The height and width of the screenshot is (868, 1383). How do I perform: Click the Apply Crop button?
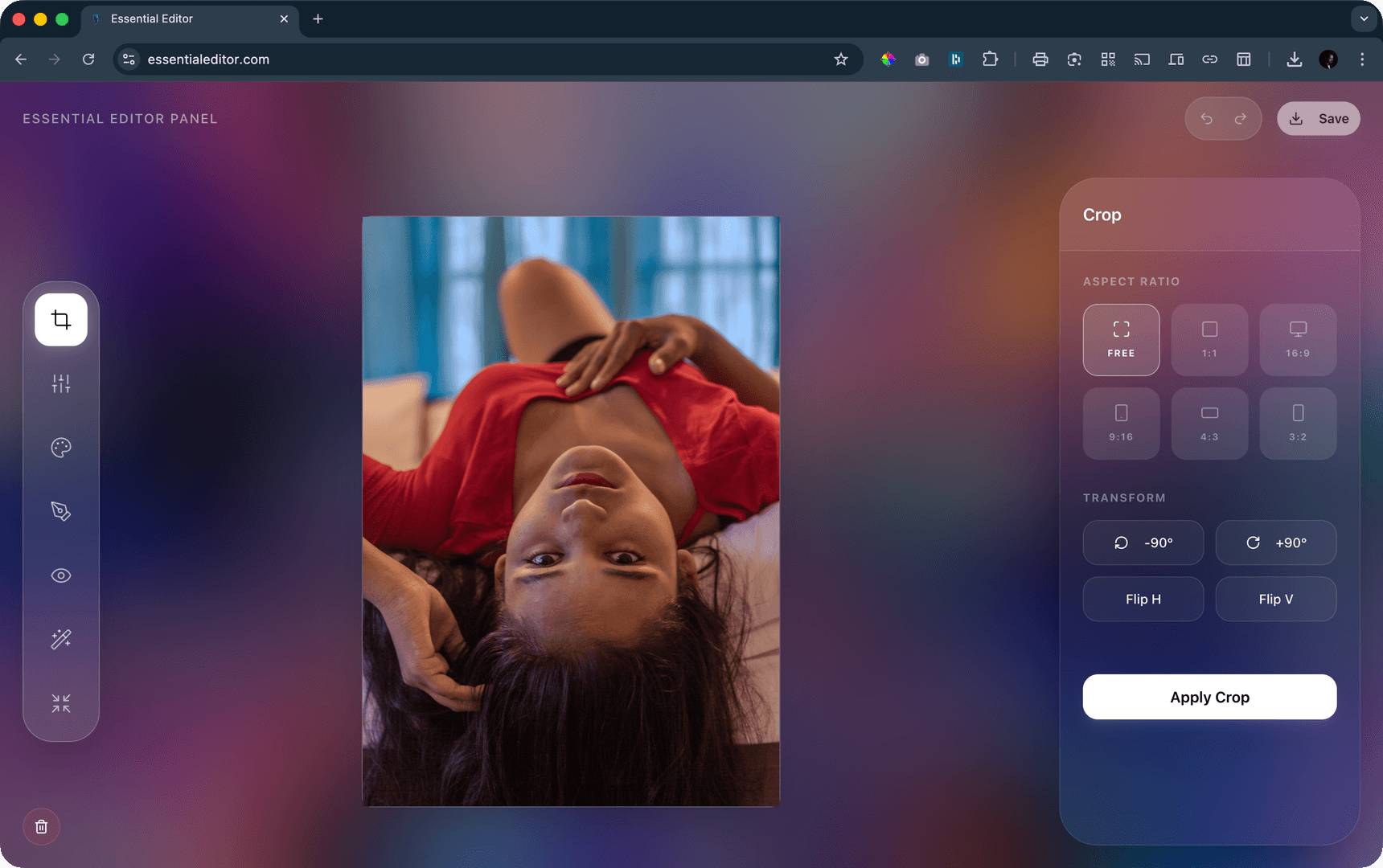point(1209,697)
